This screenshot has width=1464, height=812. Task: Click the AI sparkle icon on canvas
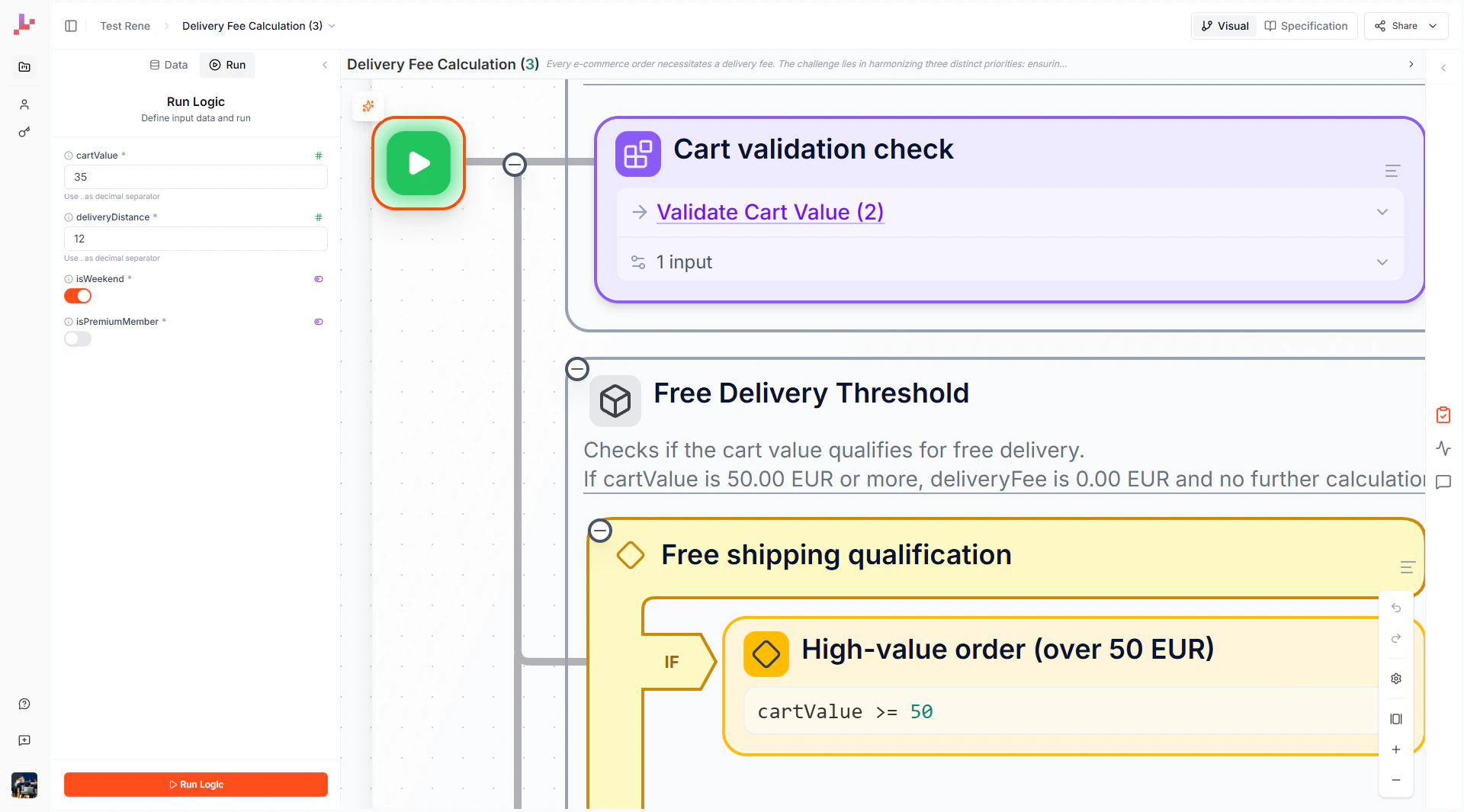[x=368, y=106]
